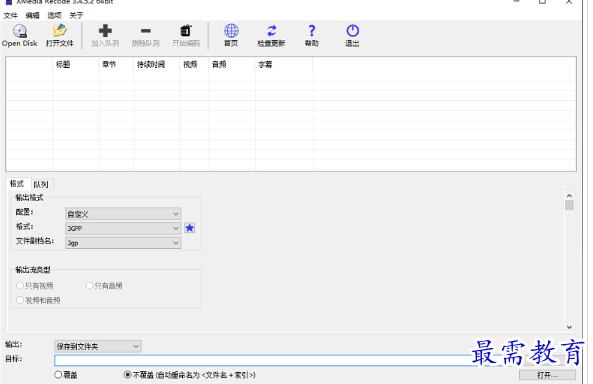Click the 持续时间 column header
The height and width of the screenshot is (384, 593).
click(x=157, y=64)
